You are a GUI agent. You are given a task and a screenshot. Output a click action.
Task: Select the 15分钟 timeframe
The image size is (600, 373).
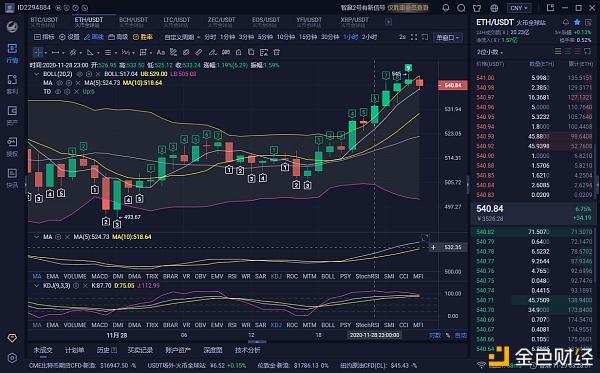(308, 37)
